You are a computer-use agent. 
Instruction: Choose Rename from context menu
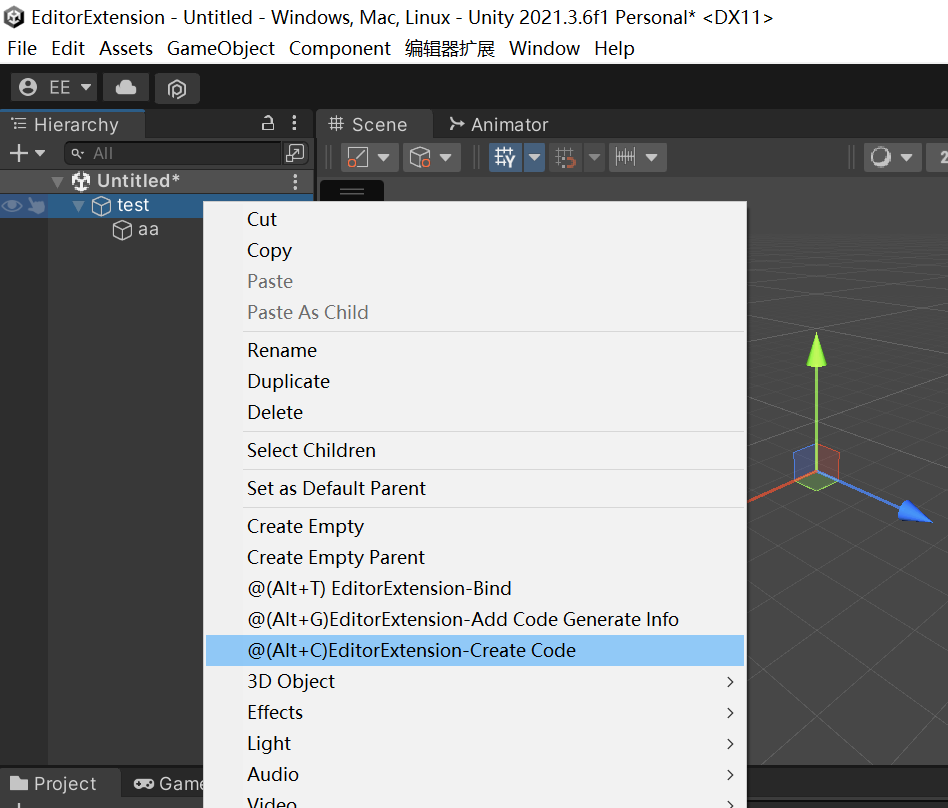tap(475, 351)
